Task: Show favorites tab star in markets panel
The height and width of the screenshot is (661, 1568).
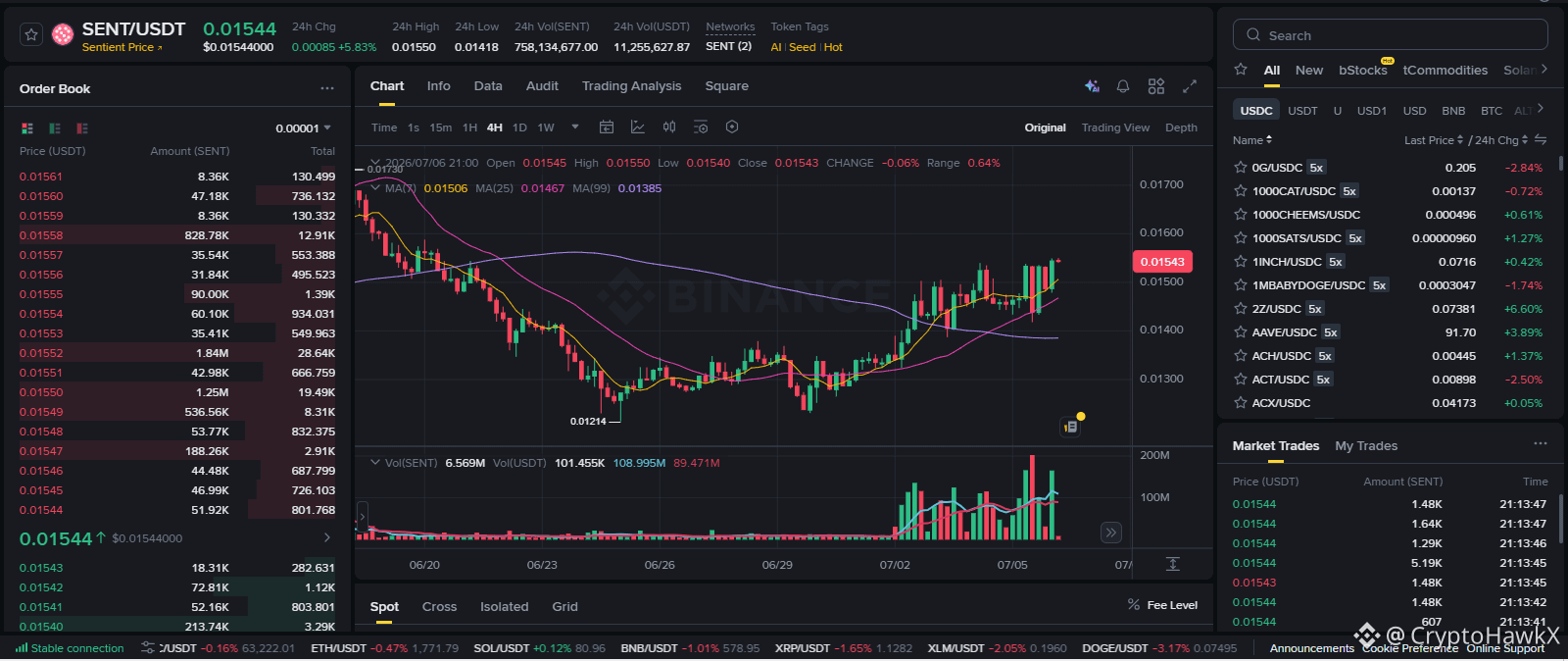Action: coord(1241,70)
